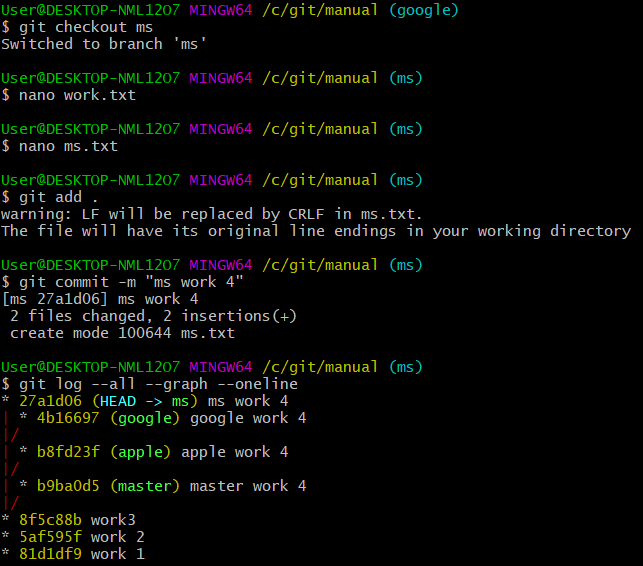Click the git commit -m "ms work 4" command
The image size is (643, 566).
point(131,282)
